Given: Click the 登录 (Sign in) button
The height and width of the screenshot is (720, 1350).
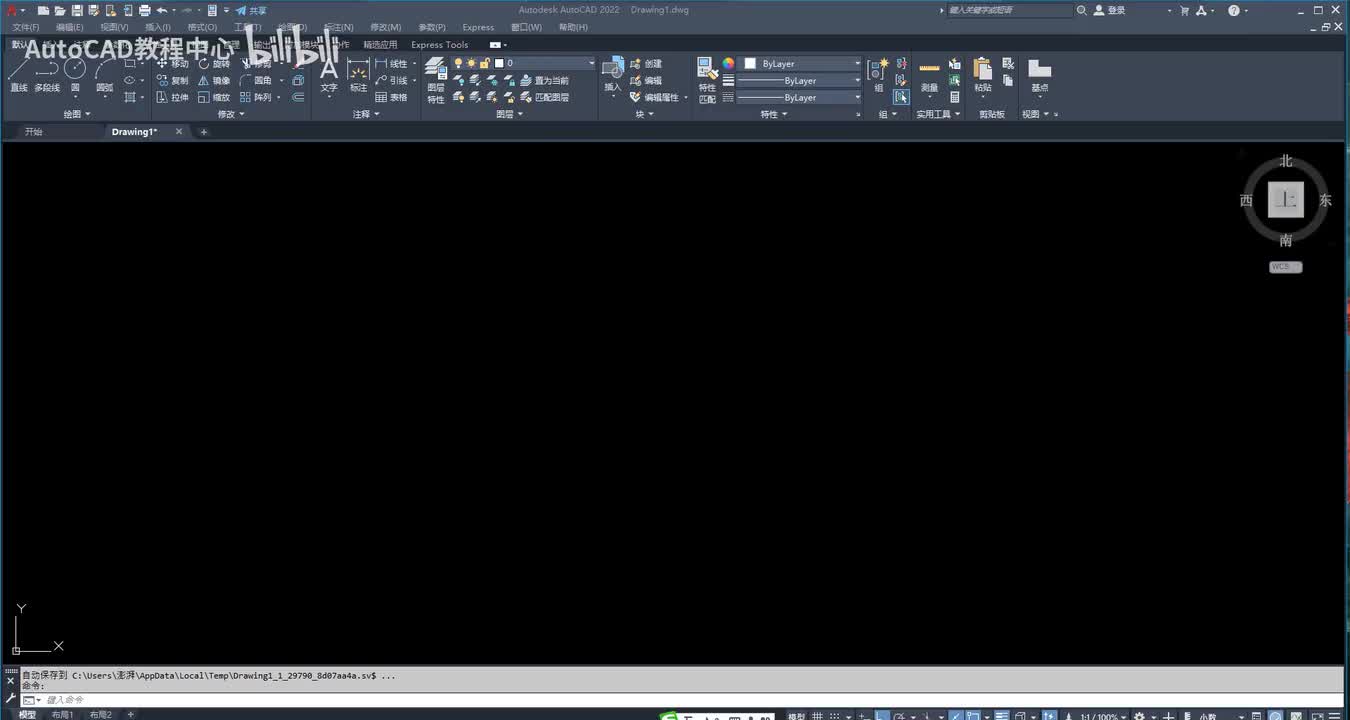Looking at the screenshot, I should pos(1110,10).
